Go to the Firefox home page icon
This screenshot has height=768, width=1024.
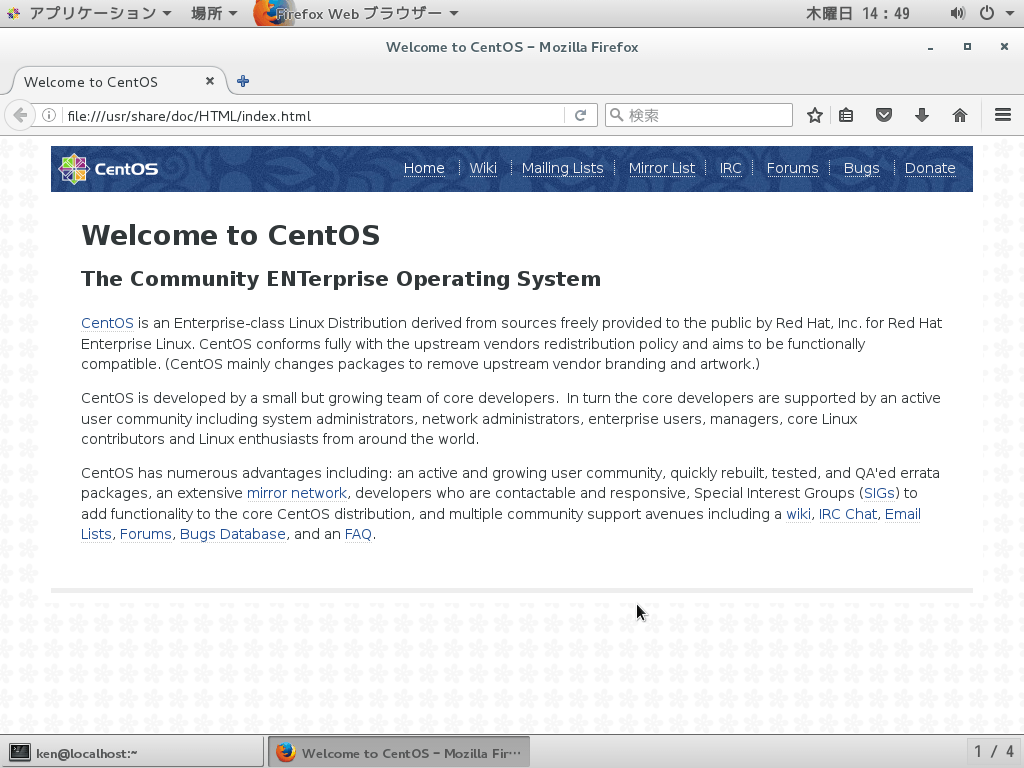tap(959, 116)
